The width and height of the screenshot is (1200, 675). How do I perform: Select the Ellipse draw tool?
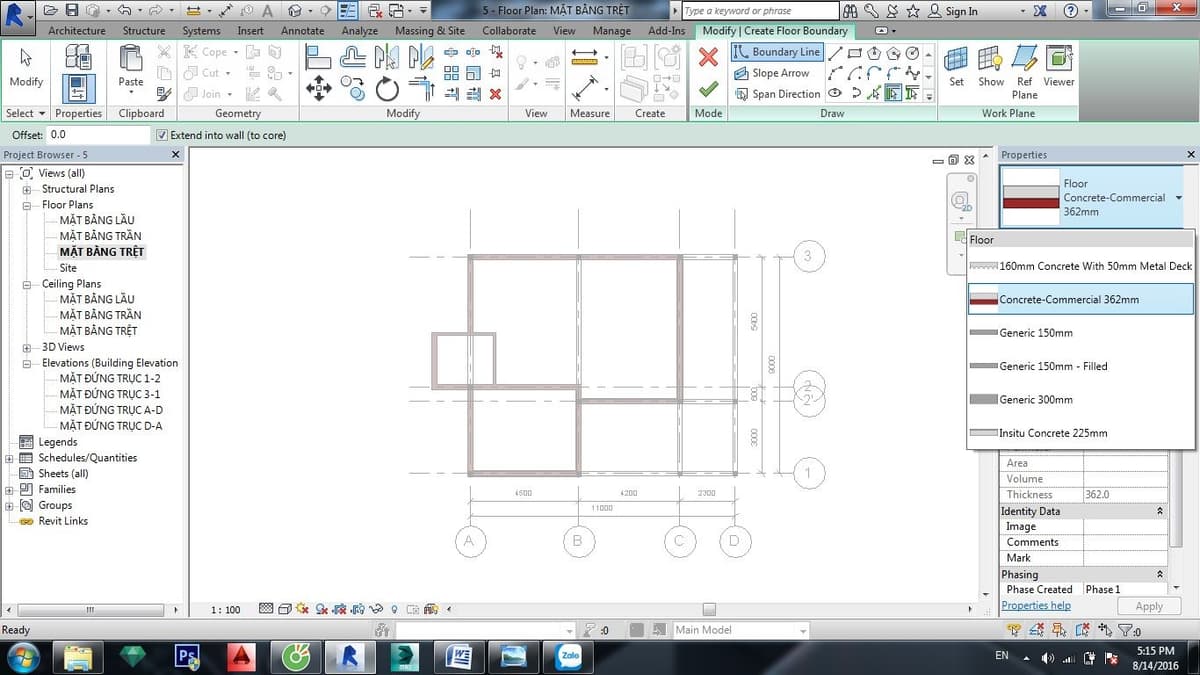tap(834, 94)
